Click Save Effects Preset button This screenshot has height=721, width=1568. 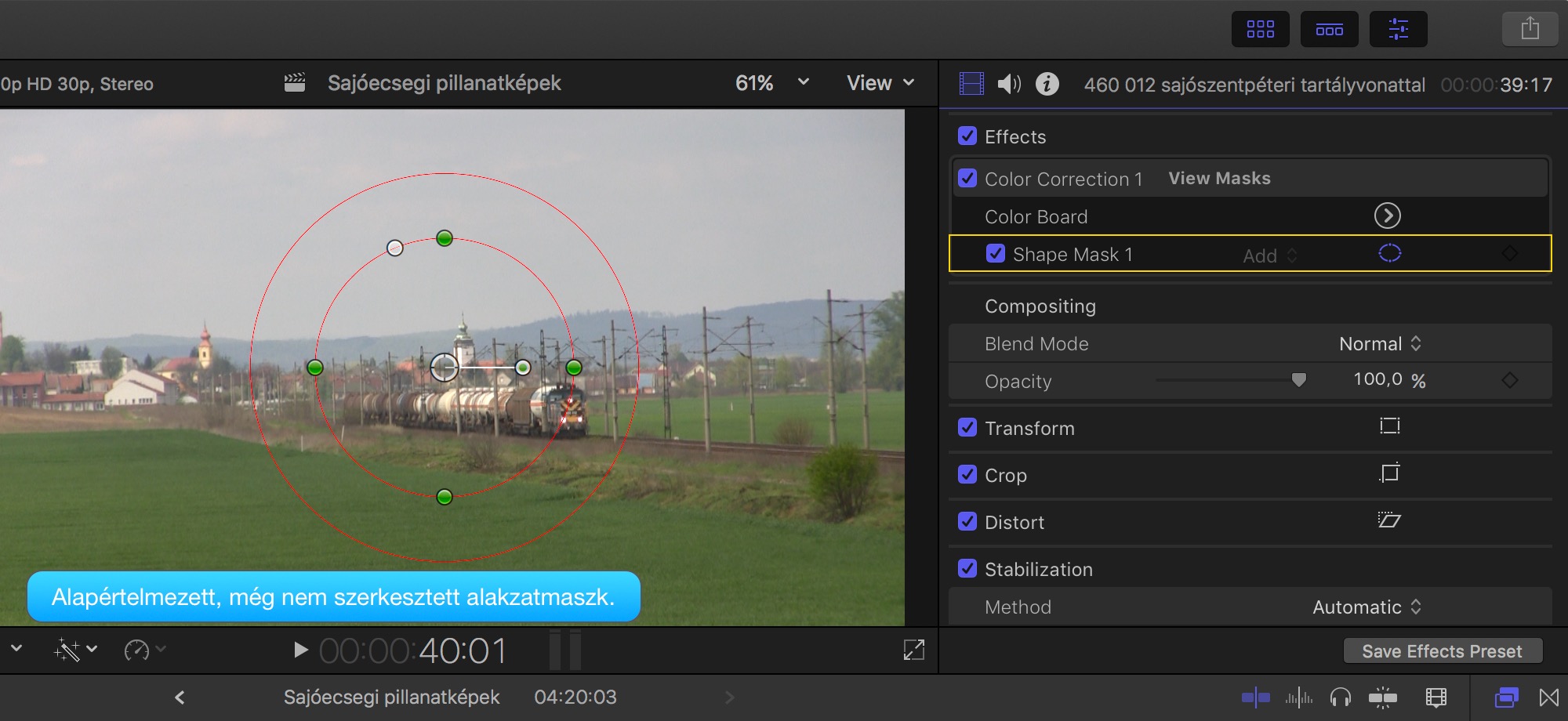tap(1443, 651)
